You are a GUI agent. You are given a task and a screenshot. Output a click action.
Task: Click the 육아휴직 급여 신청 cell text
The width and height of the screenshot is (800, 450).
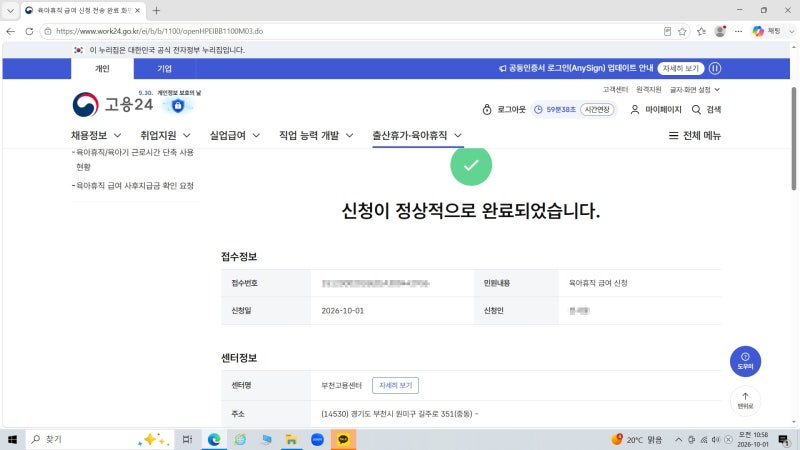(x=598, y=283)
